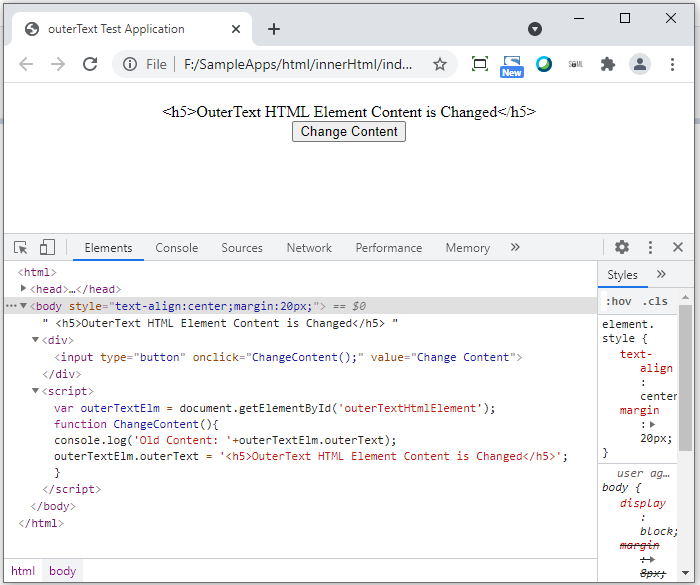The image size is (700, 585).
Task: Reload the current page
Action: tap(90, 64)
